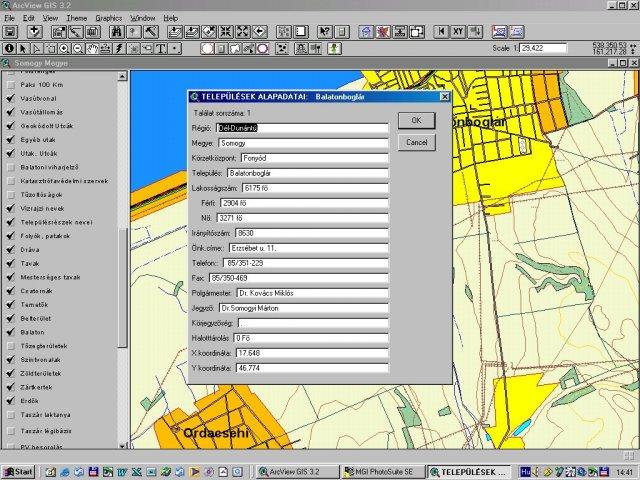Select the Pan hand tool
Screen dimensions: 640x480
click(x=93, y=48)
